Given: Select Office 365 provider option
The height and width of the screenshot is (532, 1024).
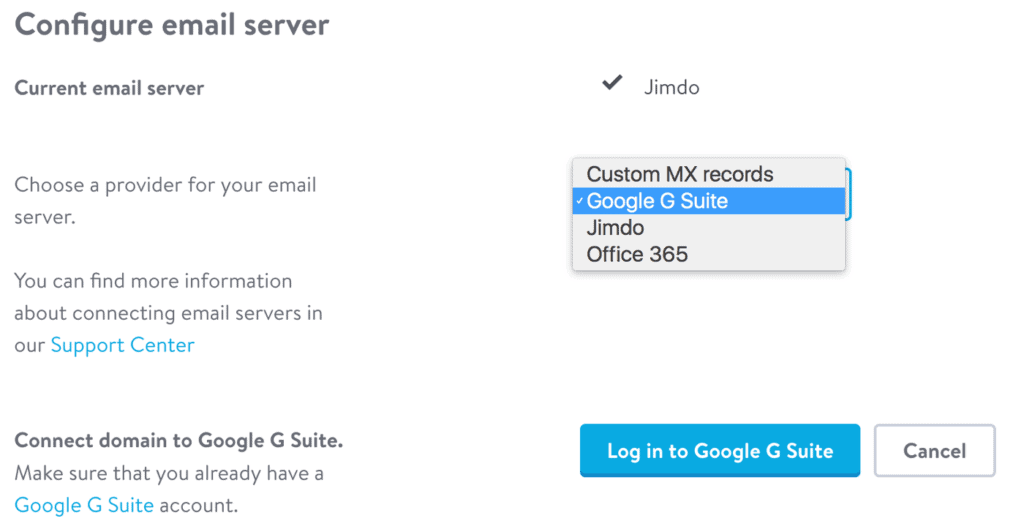Looking at the screenshot, I should (709, 255).
